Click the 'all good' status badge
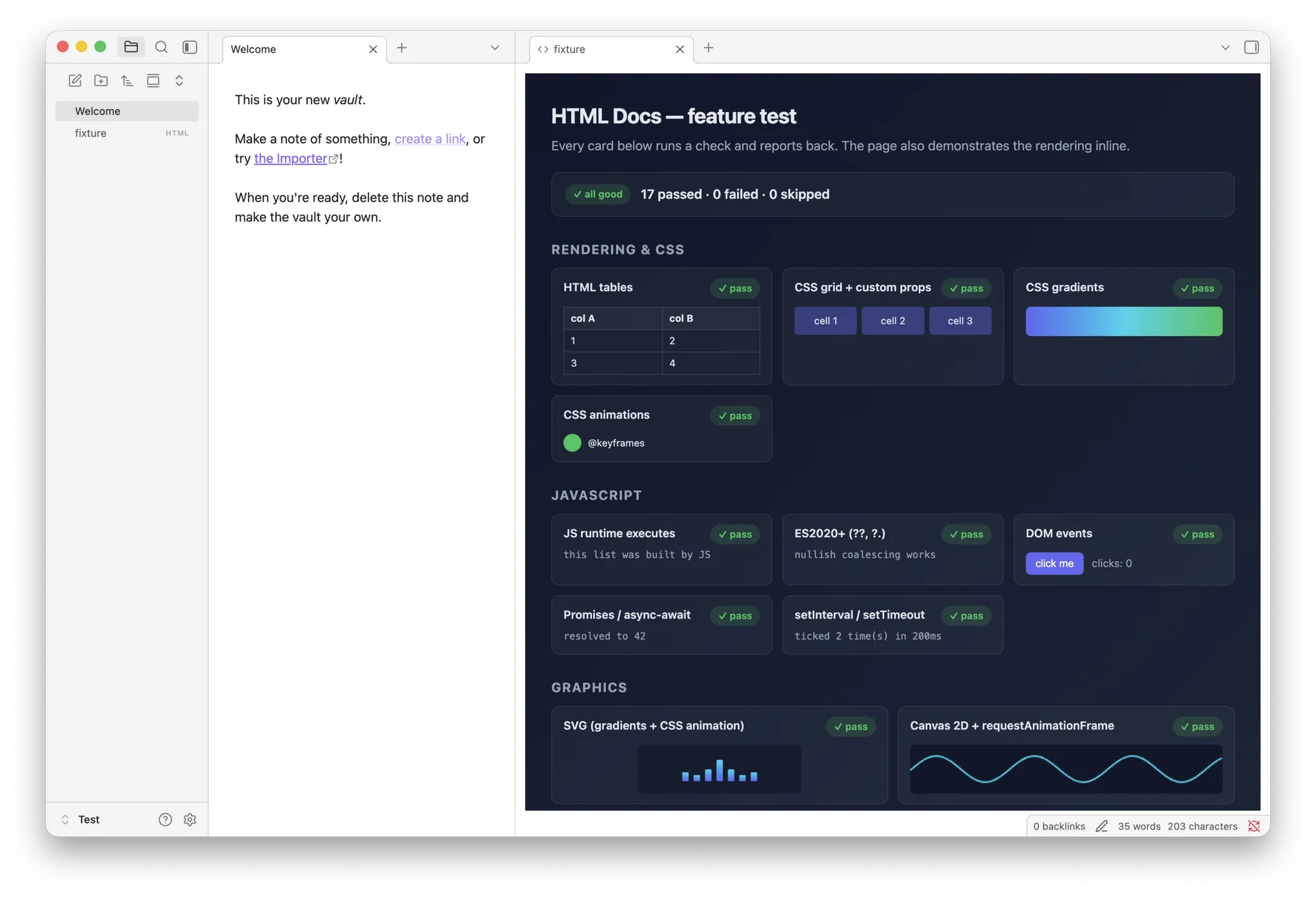 pyautogui.click(x=598, y=194)
